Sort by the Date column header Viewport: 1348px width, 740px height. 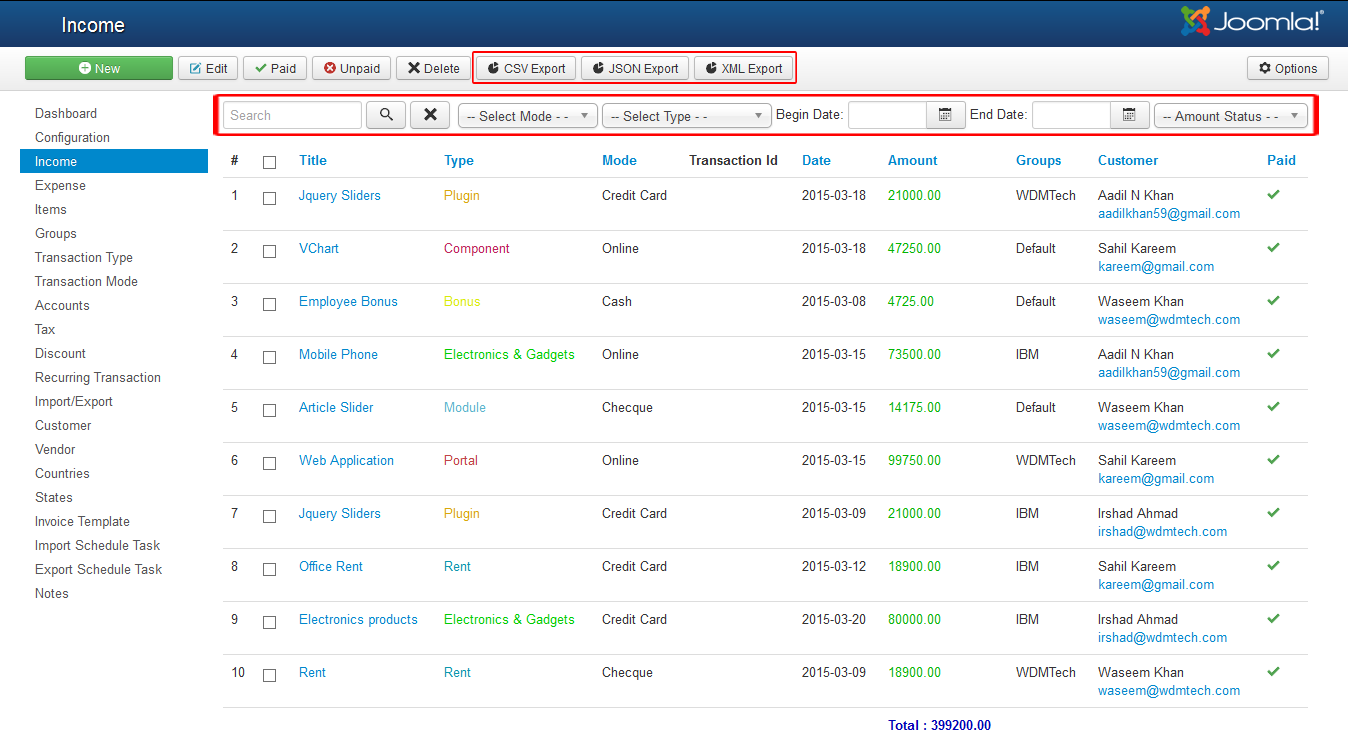coord(816,160)
